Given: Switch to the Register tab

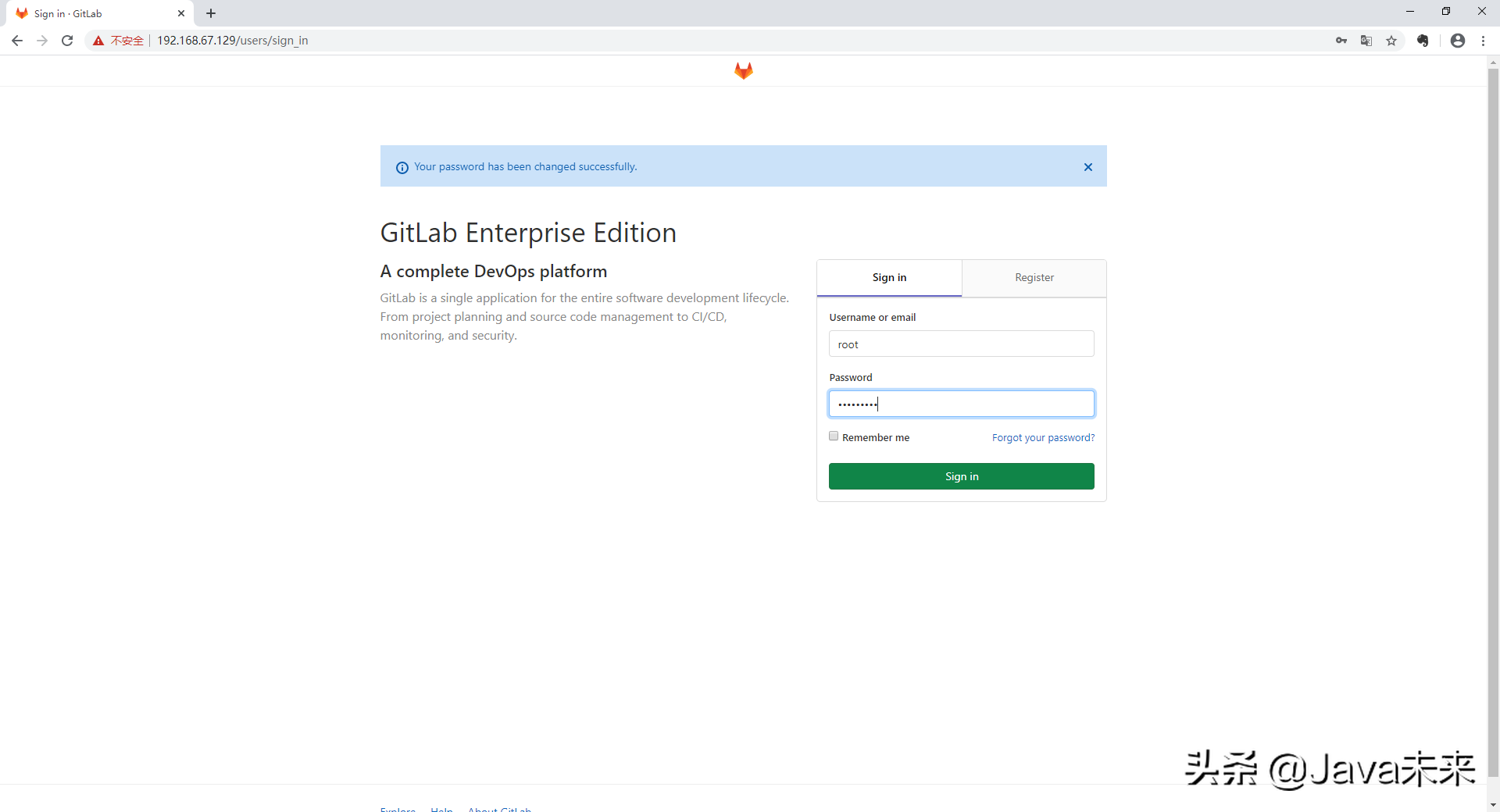Looking at the screenshot, I should [1034, 278].
